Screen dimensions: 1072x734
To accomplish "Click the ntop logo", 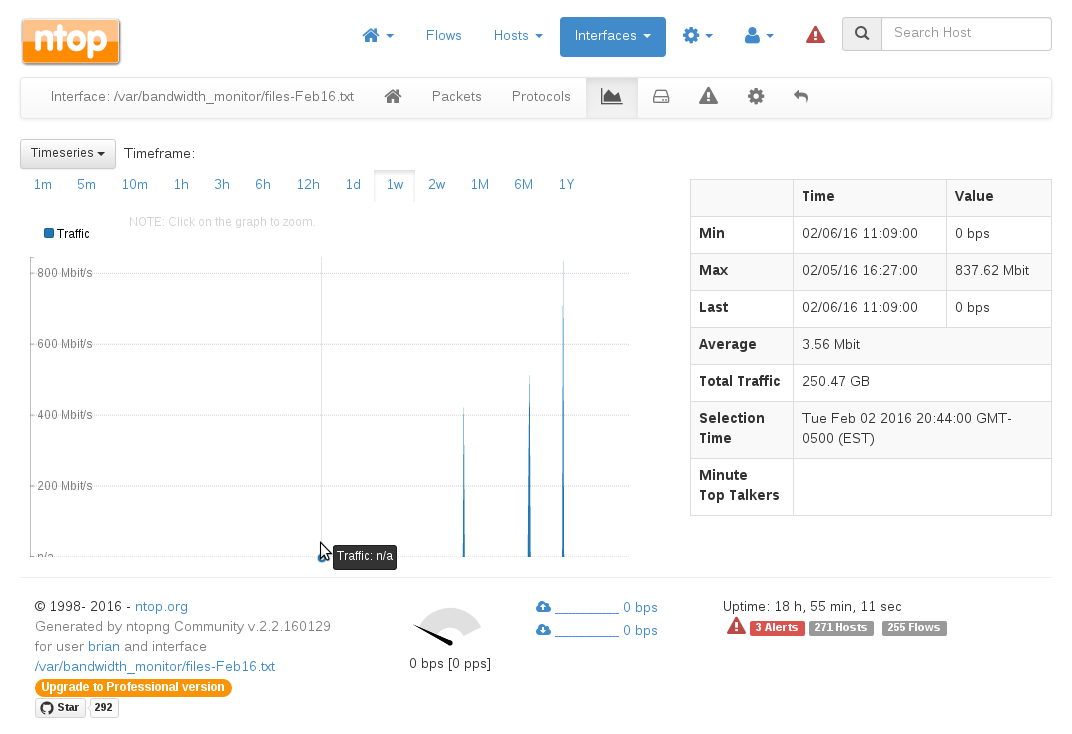I will coord(71,41).
